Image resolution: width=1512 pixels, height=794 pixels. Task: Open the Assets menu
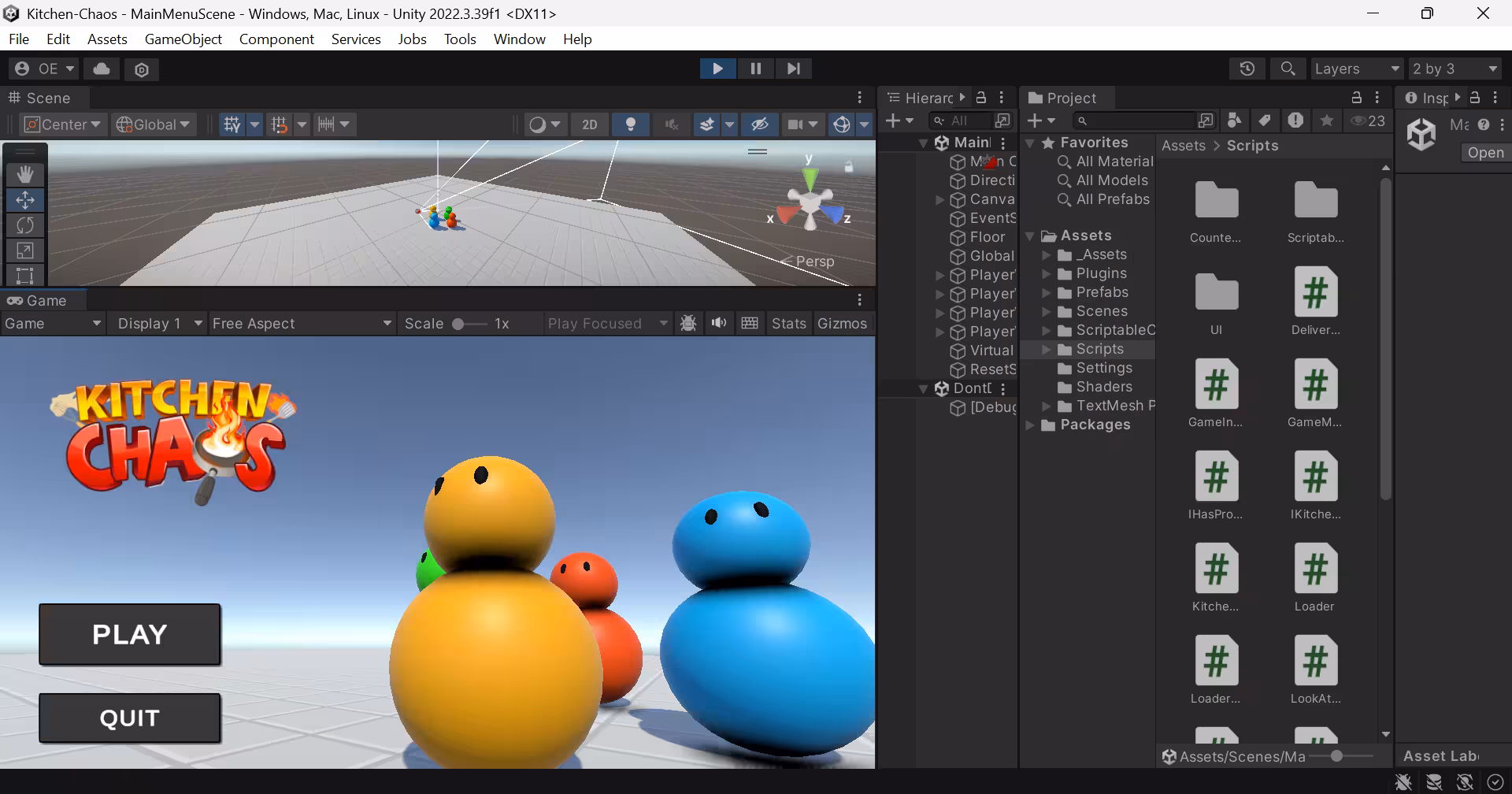pyautogui.click(x=107, y=39)
